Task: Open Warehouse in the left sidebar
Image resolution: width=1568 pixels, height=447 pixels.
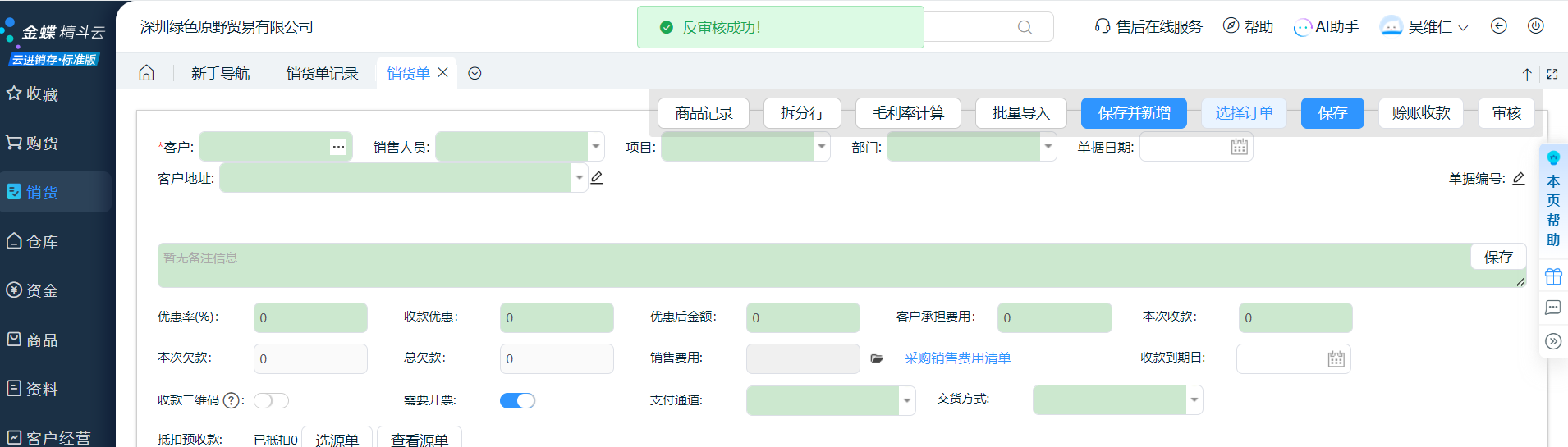Action: [41, 241]
